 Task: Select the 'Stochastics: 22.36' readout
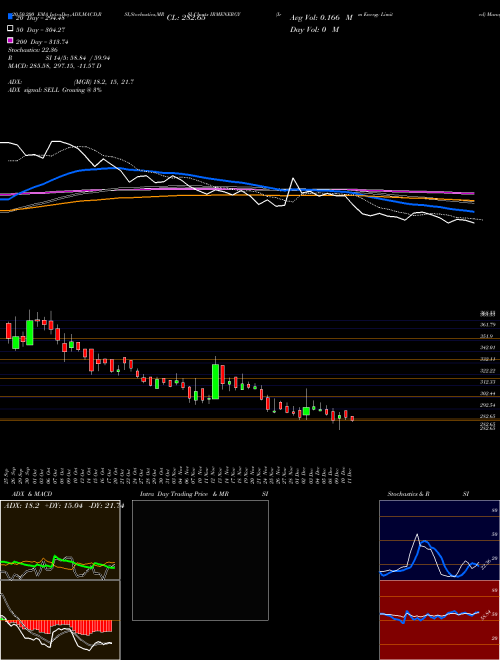(33, 50)
